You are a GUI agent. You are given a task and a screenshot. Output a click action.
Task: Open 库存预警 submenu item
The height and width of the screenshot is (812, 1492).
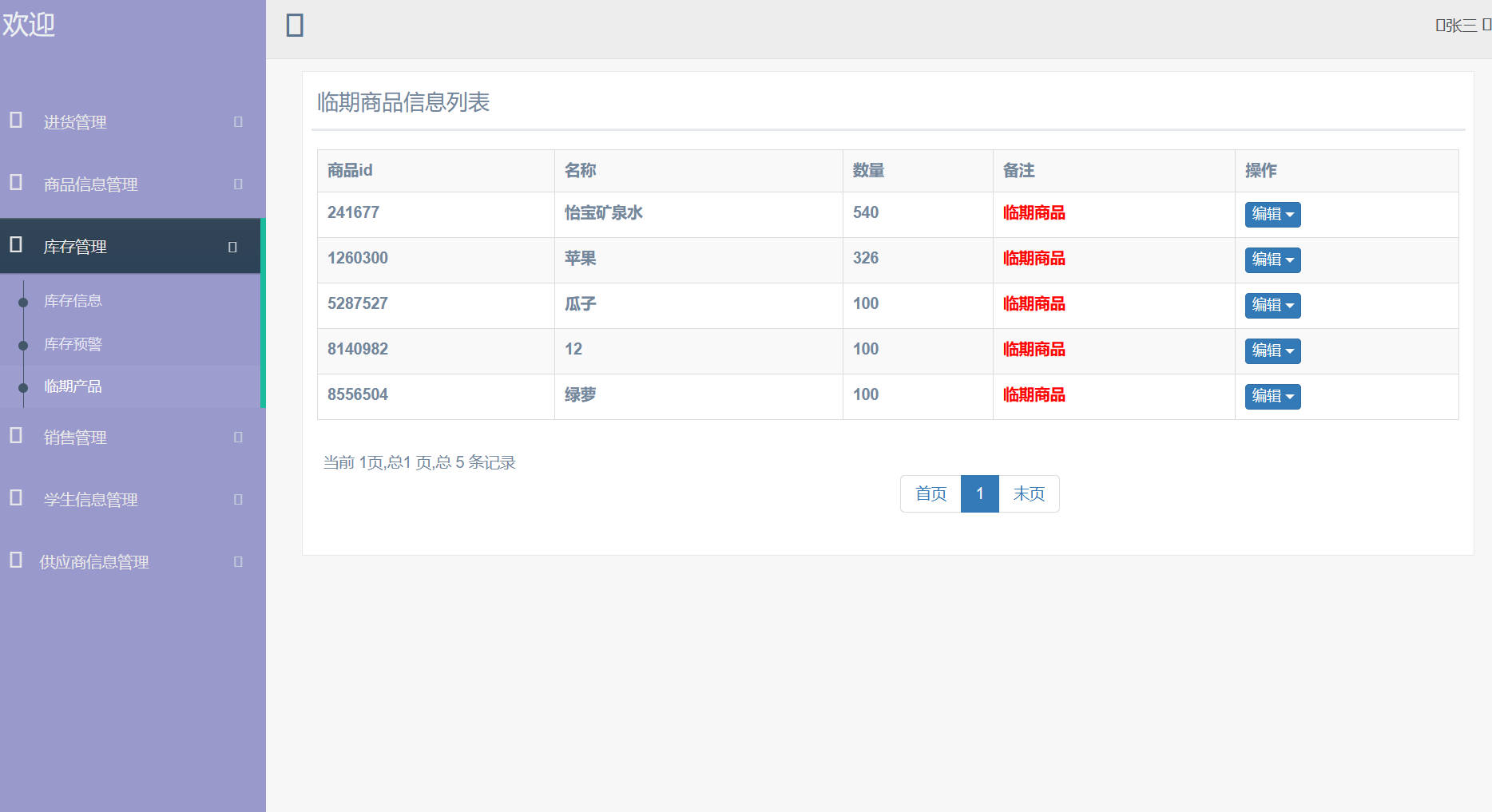coord(73,343)
